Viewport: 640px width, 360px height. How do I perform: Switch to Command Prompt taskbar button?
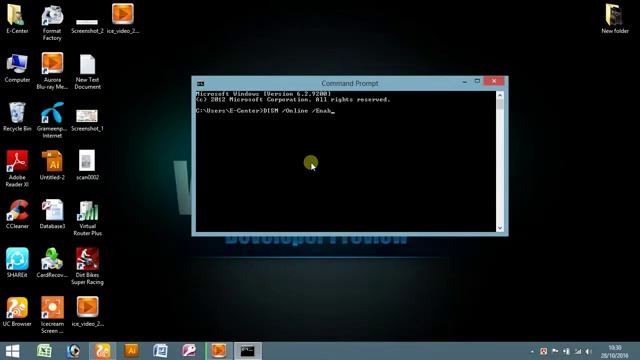248,351
